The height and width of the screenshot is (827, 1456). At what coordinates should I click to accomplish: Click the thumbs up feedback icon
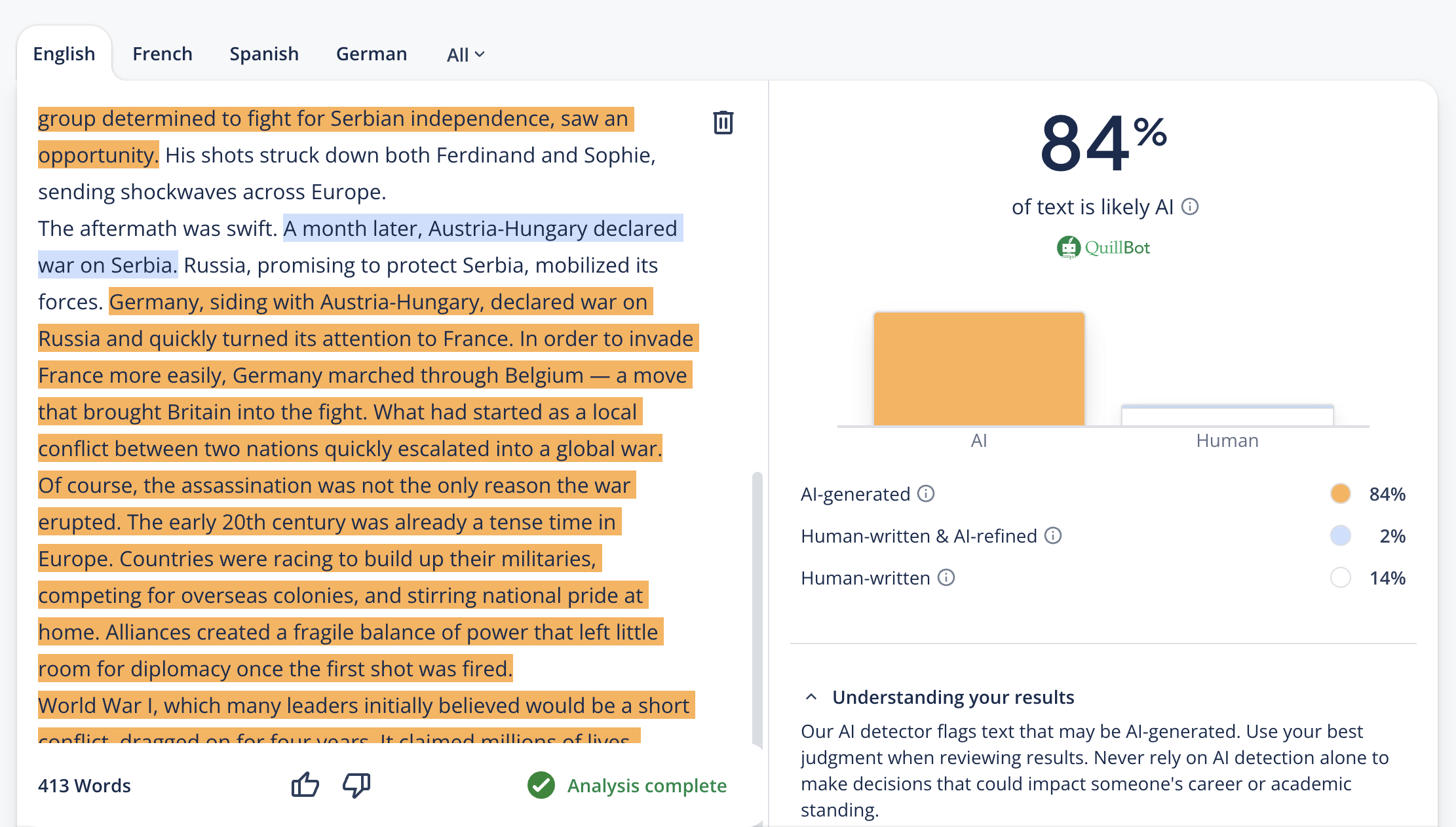pos(305,784)
